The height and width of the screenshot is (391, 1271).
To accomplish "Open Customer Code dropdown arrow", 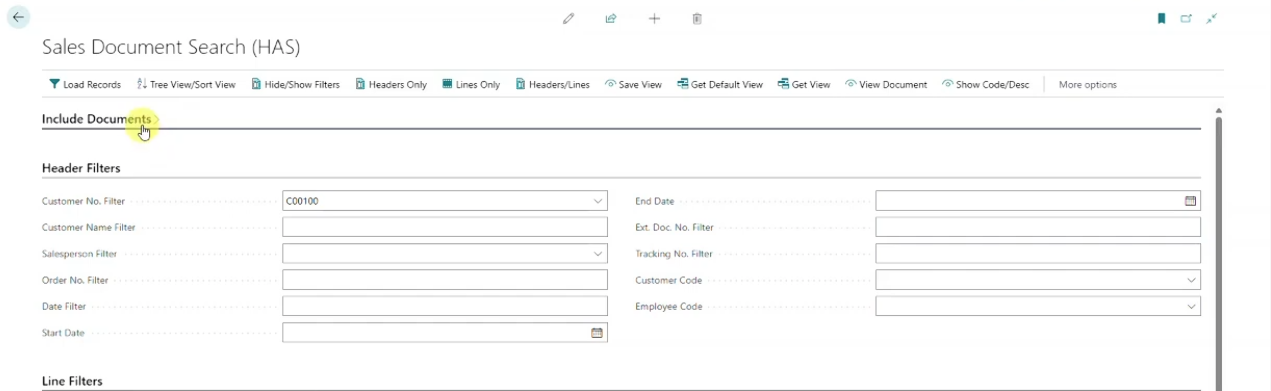I will (x=1191, y=280).
